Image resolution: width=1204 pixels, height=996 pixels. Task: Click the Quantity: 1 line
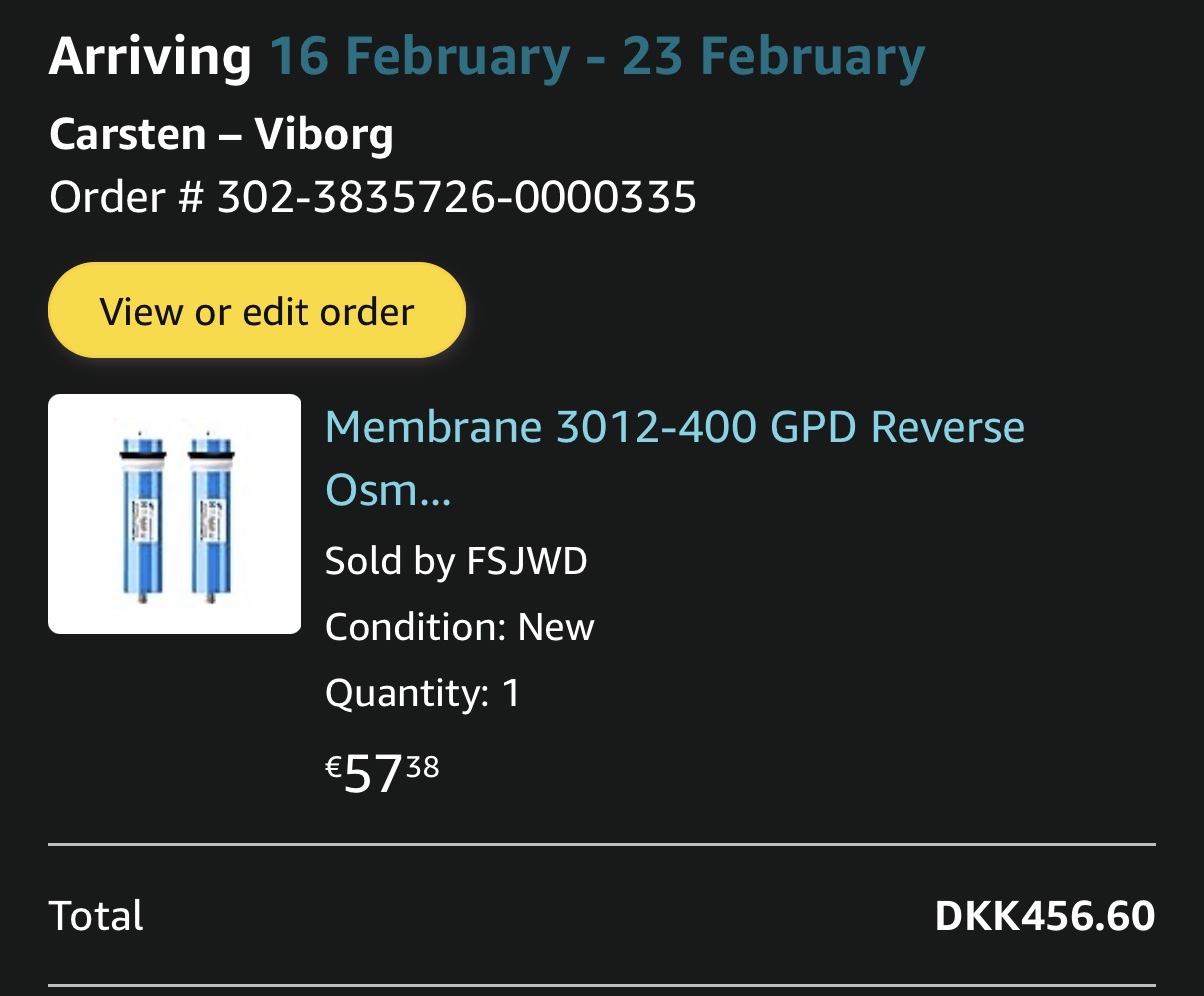coord(422,693)
